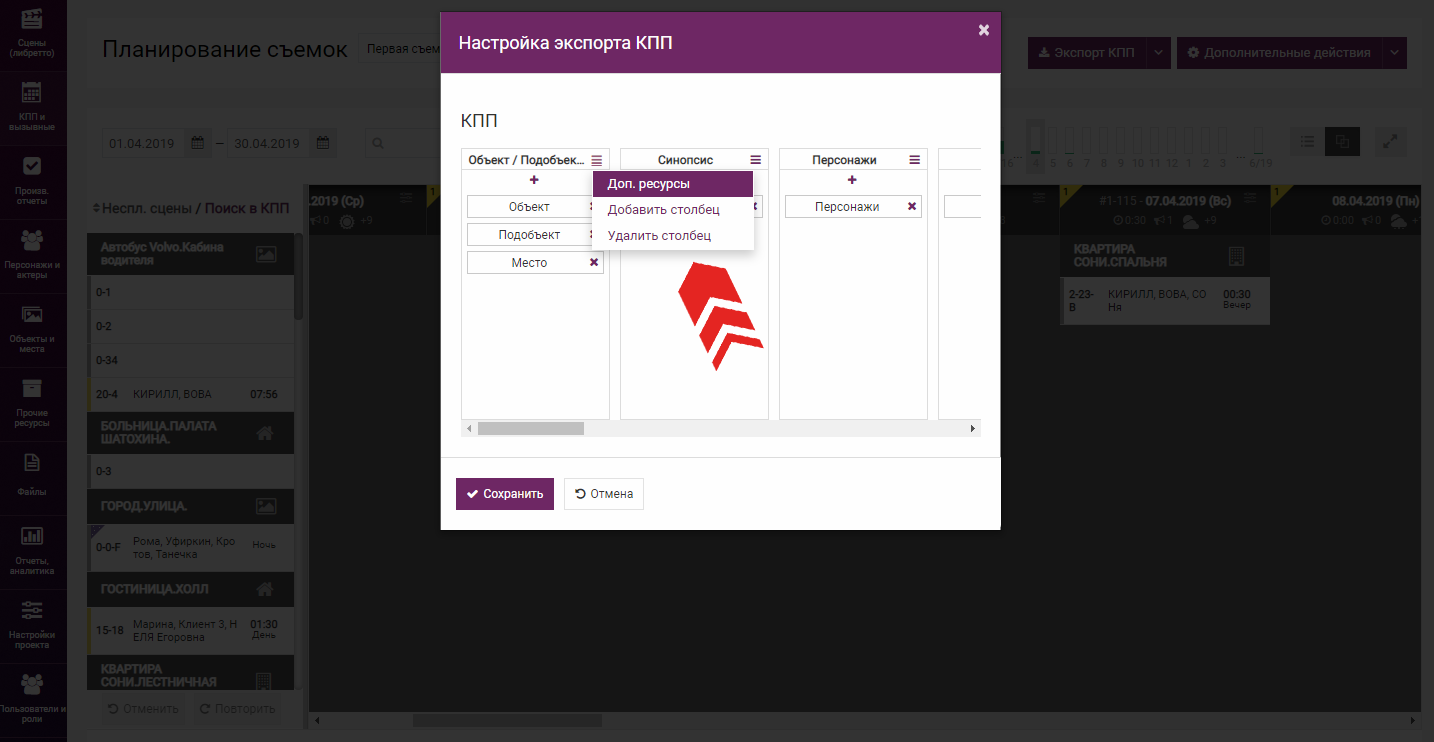Remove the Место field from its column
Viewport: 1434px width, 742px height.
pos(594,262)
